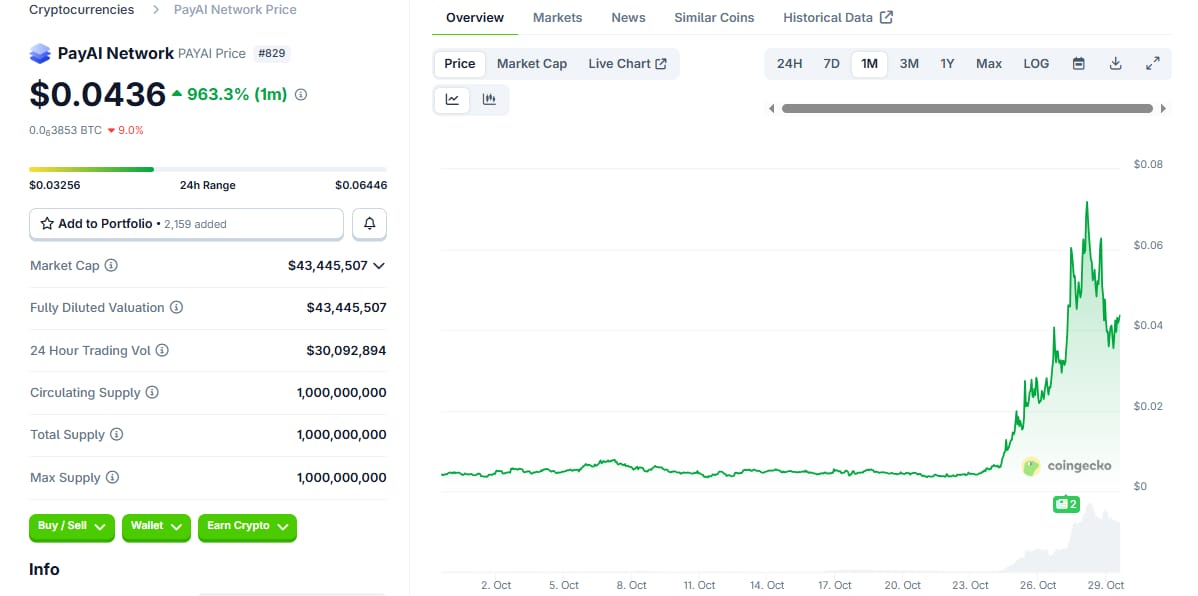Click the #829 rank badge
Viewport: 1198px width, 596px height.
click(272, 53)
